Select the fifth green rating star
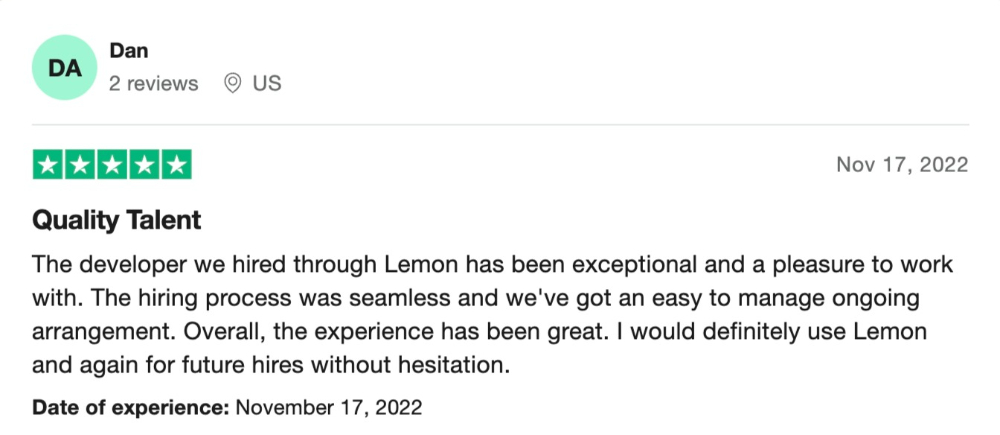 177,165
